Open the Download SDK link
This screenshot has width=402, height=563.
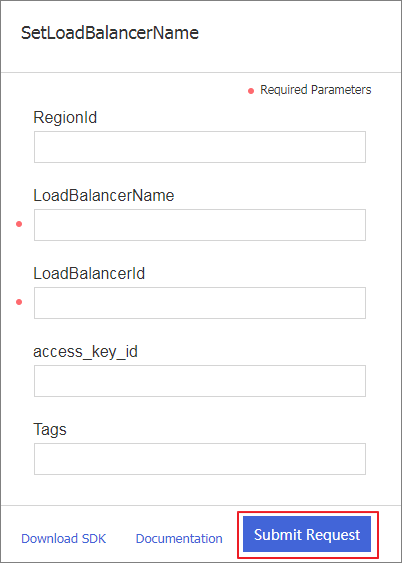click(x=64, y=539)
